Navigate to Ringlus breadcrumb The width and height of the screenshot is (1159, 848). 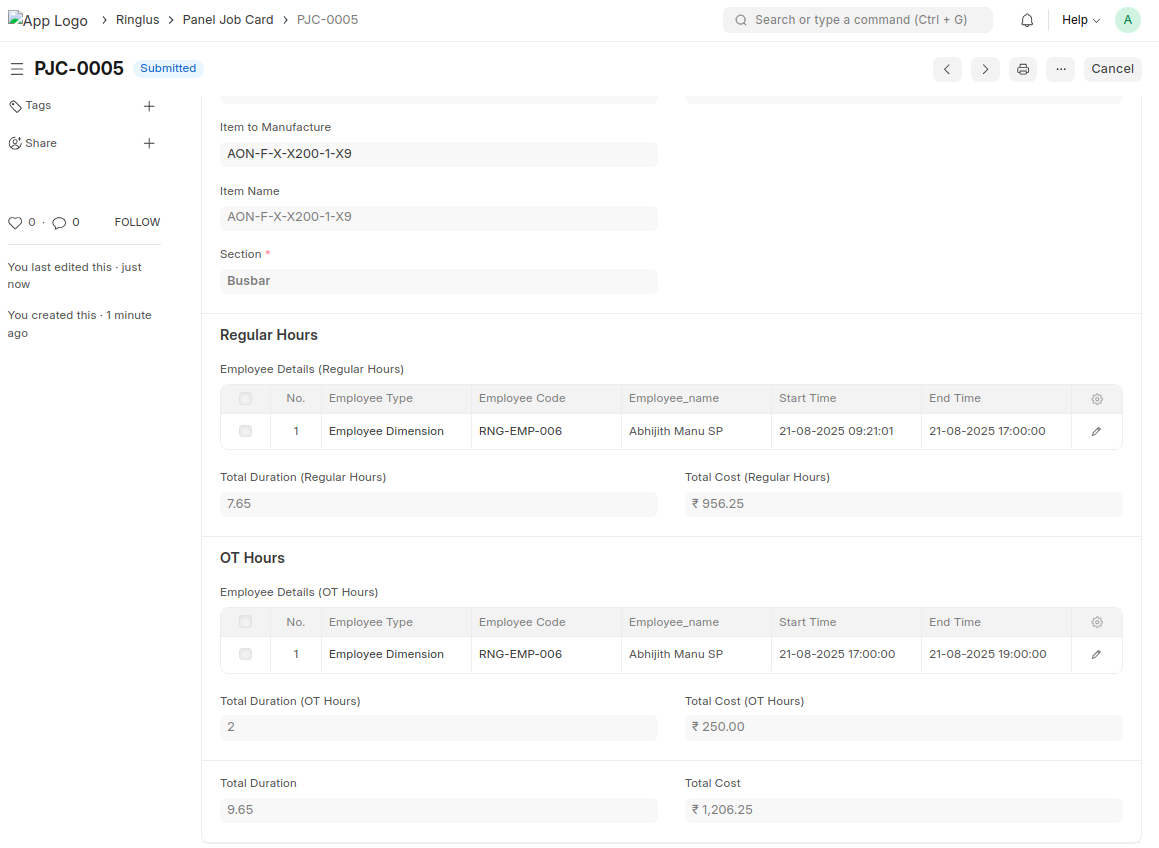tap(137, 20)
